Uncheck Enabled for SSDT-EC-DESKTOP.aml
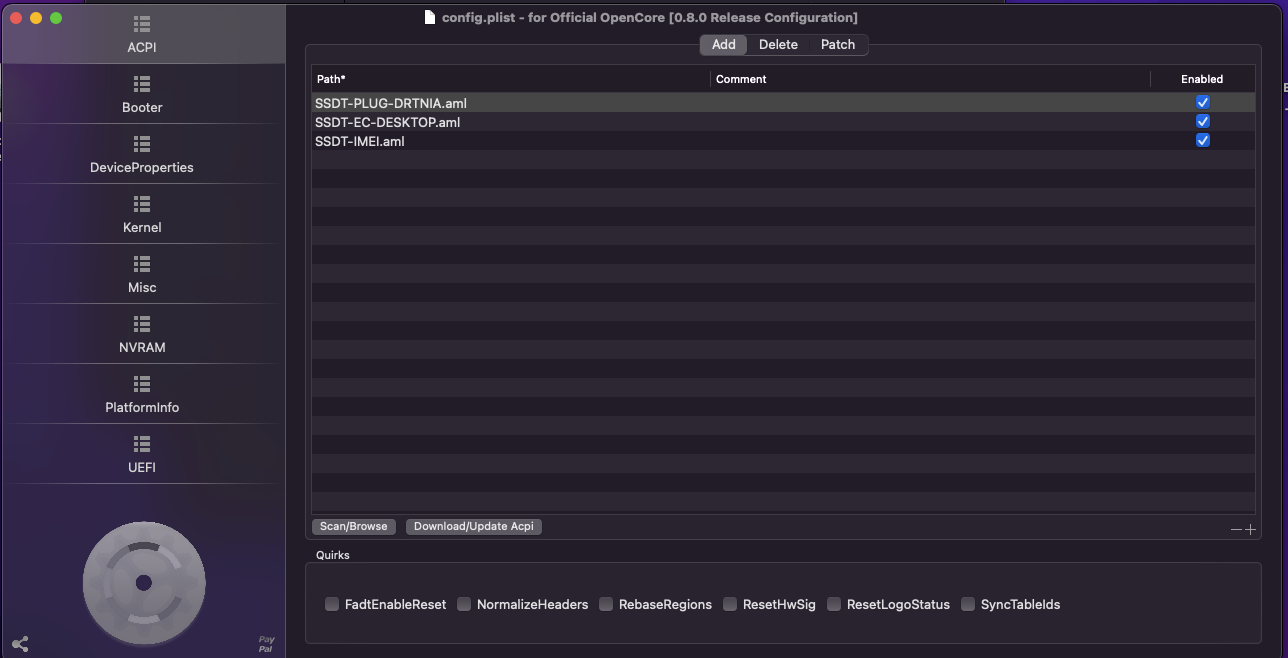The width and height of the screenshot is (1288, 658). (x=1203, y=122)
